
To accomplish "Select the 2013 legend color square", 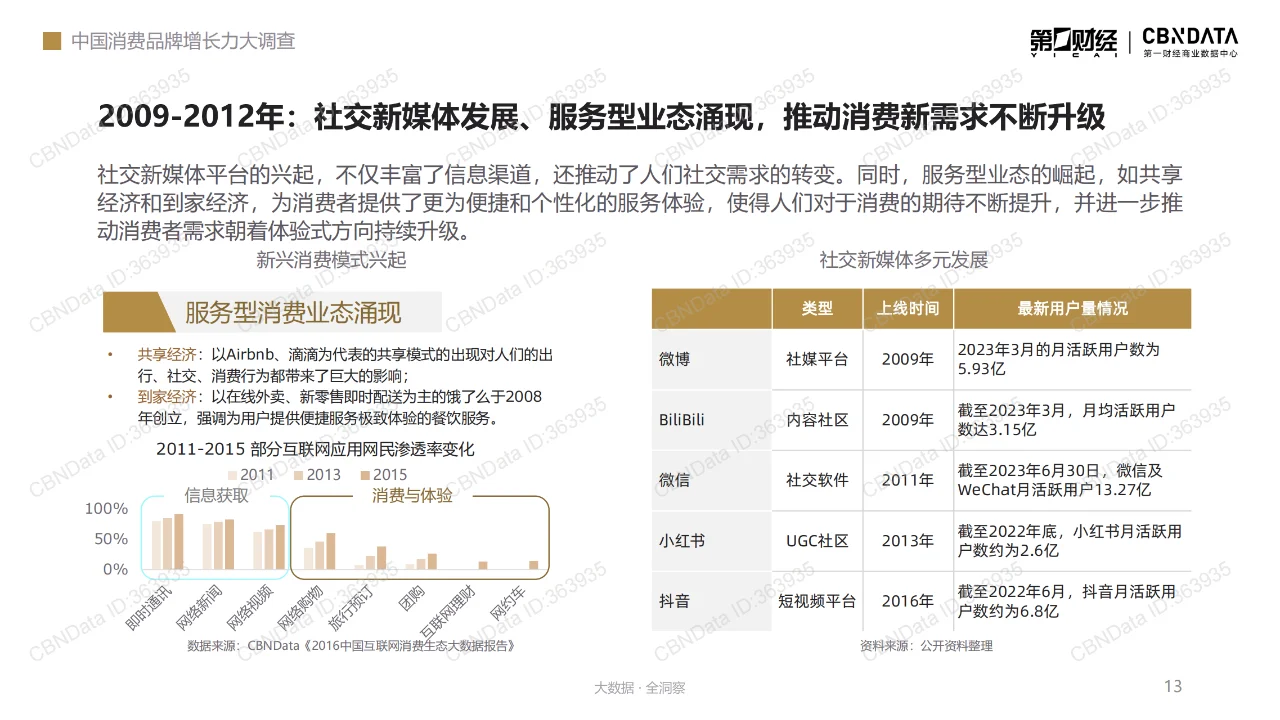I will click(297, 474).
